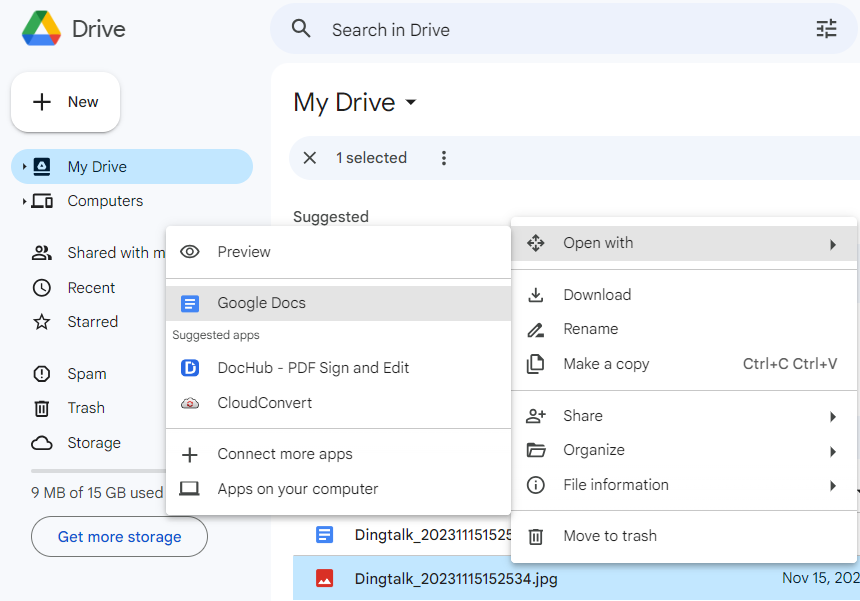Click the DocHub app icon

tap(190, 368)
